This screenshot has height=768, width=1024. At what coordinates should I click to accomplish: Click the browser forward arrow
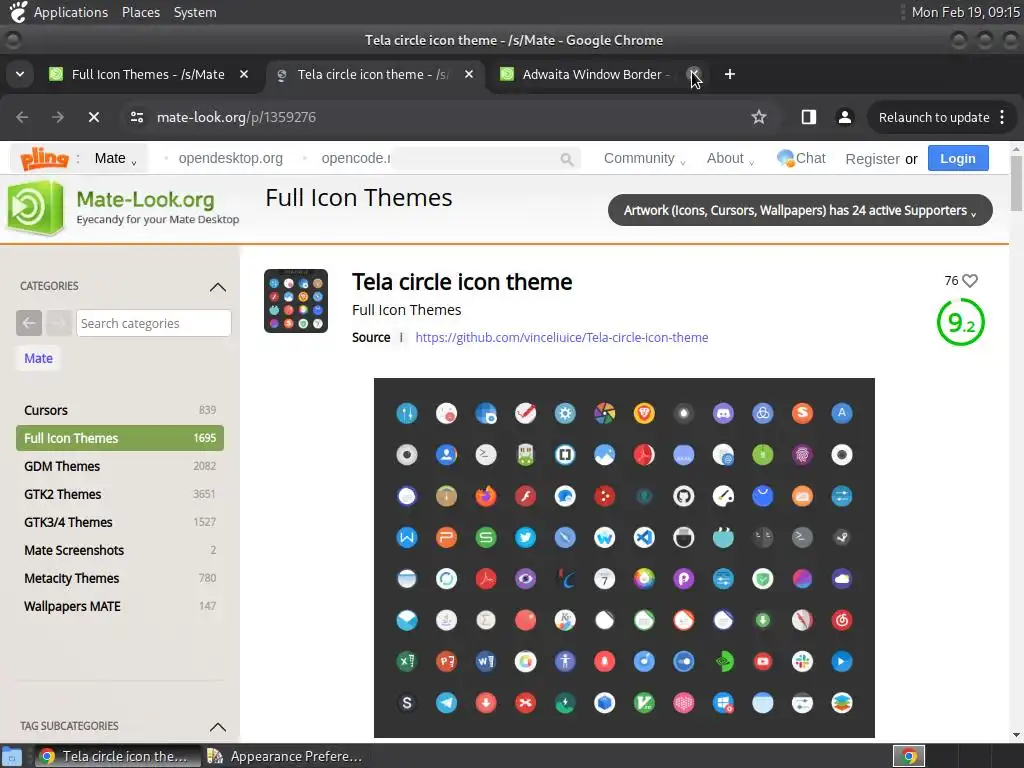pos(58,117)
